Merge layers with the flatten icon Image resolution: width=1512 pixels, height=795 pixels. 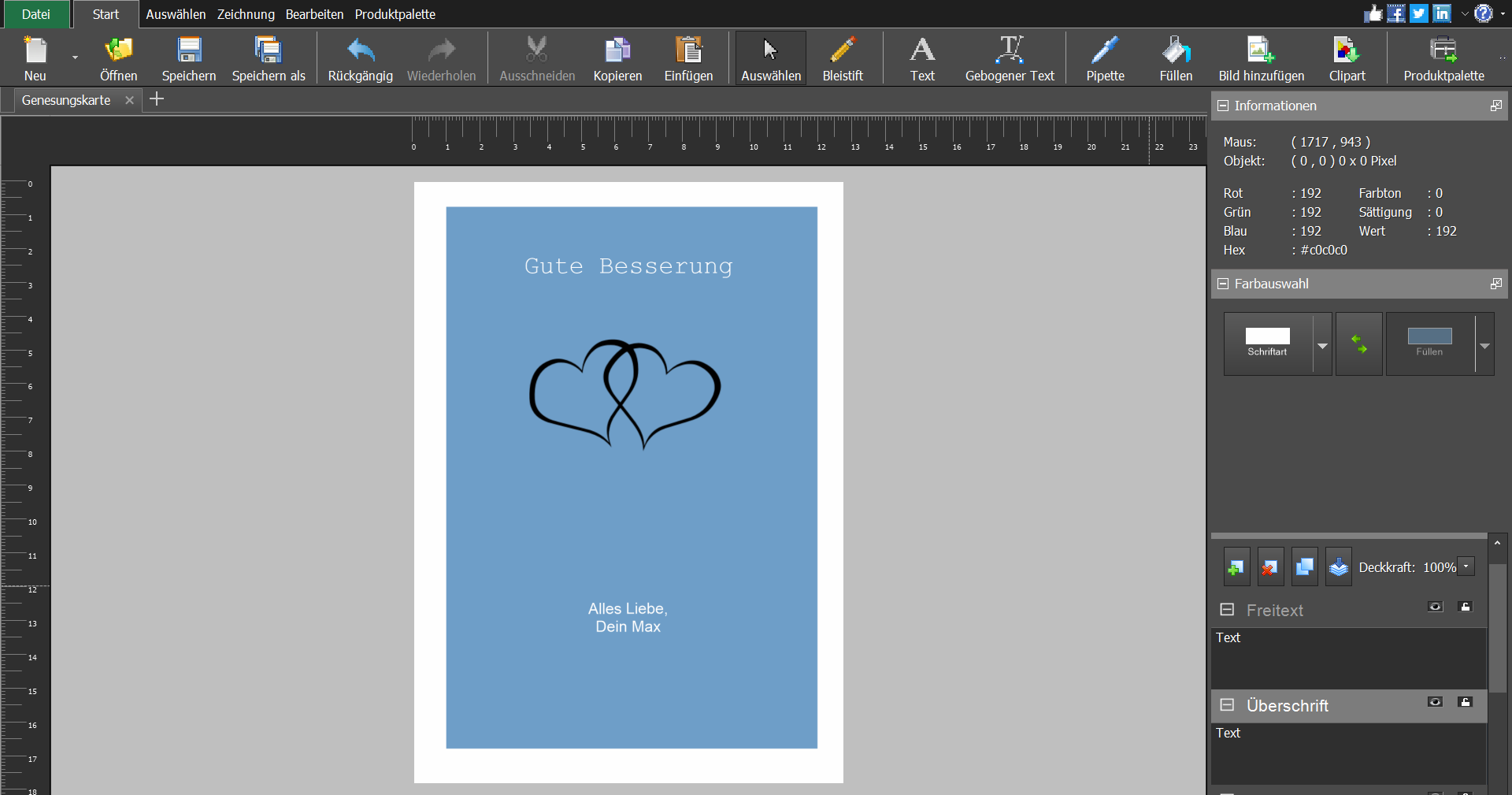tap(1338, 567)
